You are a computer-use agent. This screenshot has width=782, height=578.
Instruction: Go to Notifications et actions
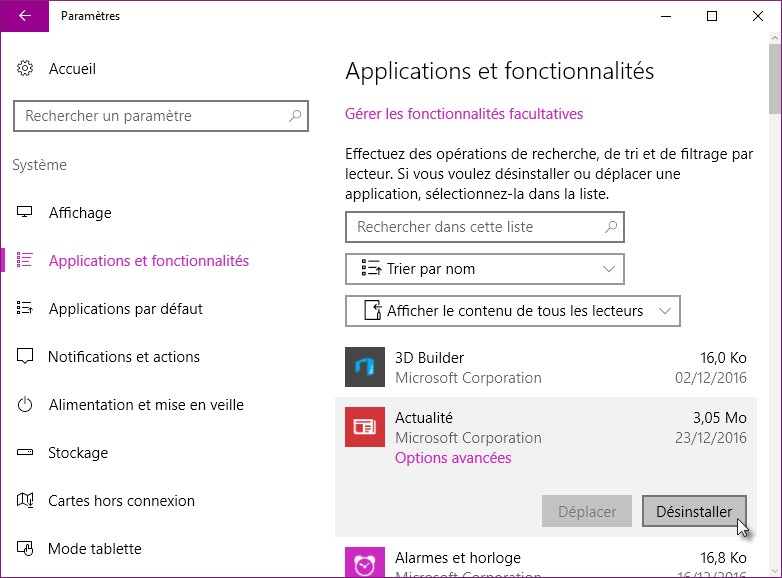tap(124, 357)
